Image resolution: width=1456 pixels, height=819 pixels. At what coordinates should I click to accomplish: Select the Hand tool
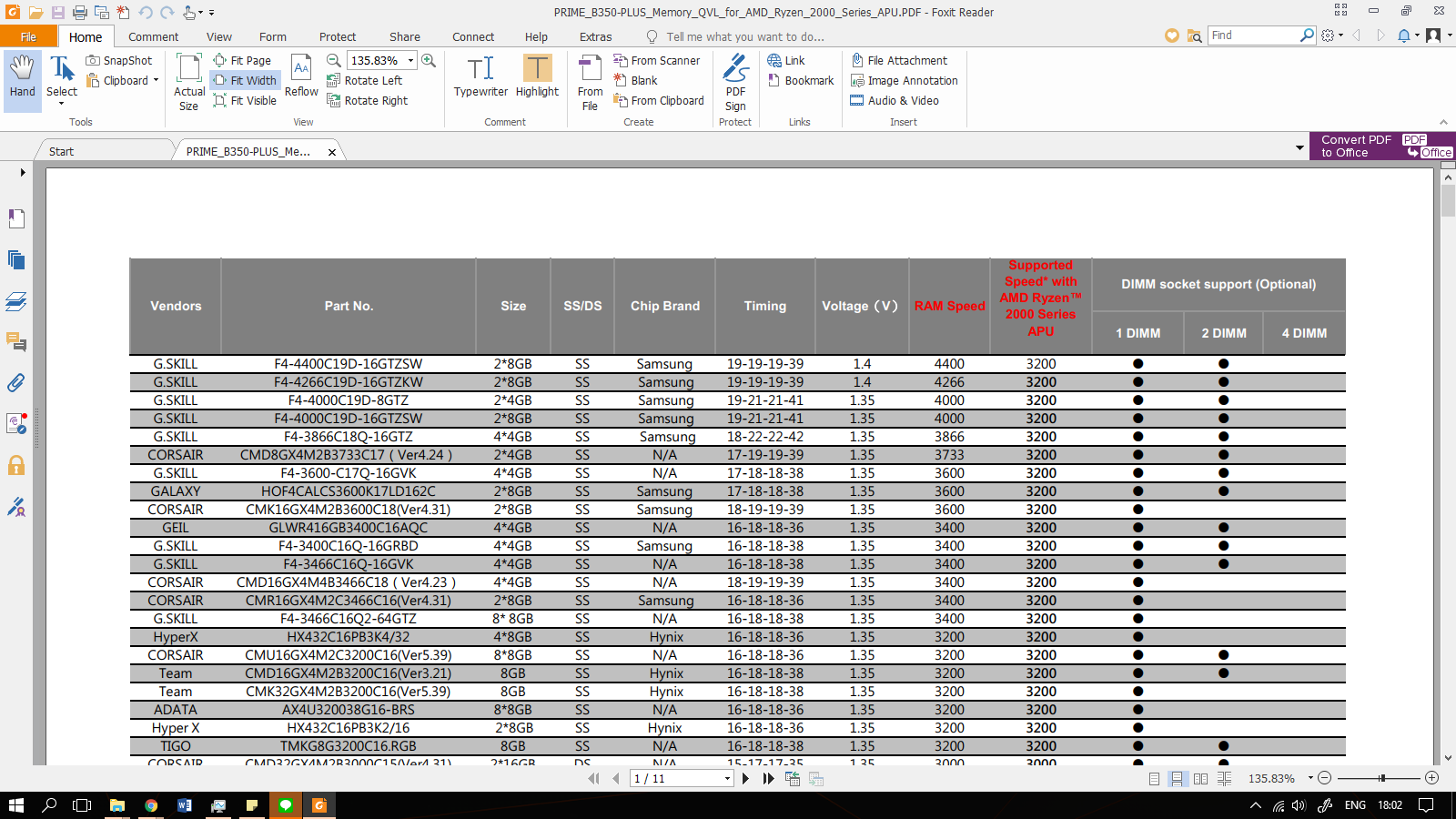(22, 76)
